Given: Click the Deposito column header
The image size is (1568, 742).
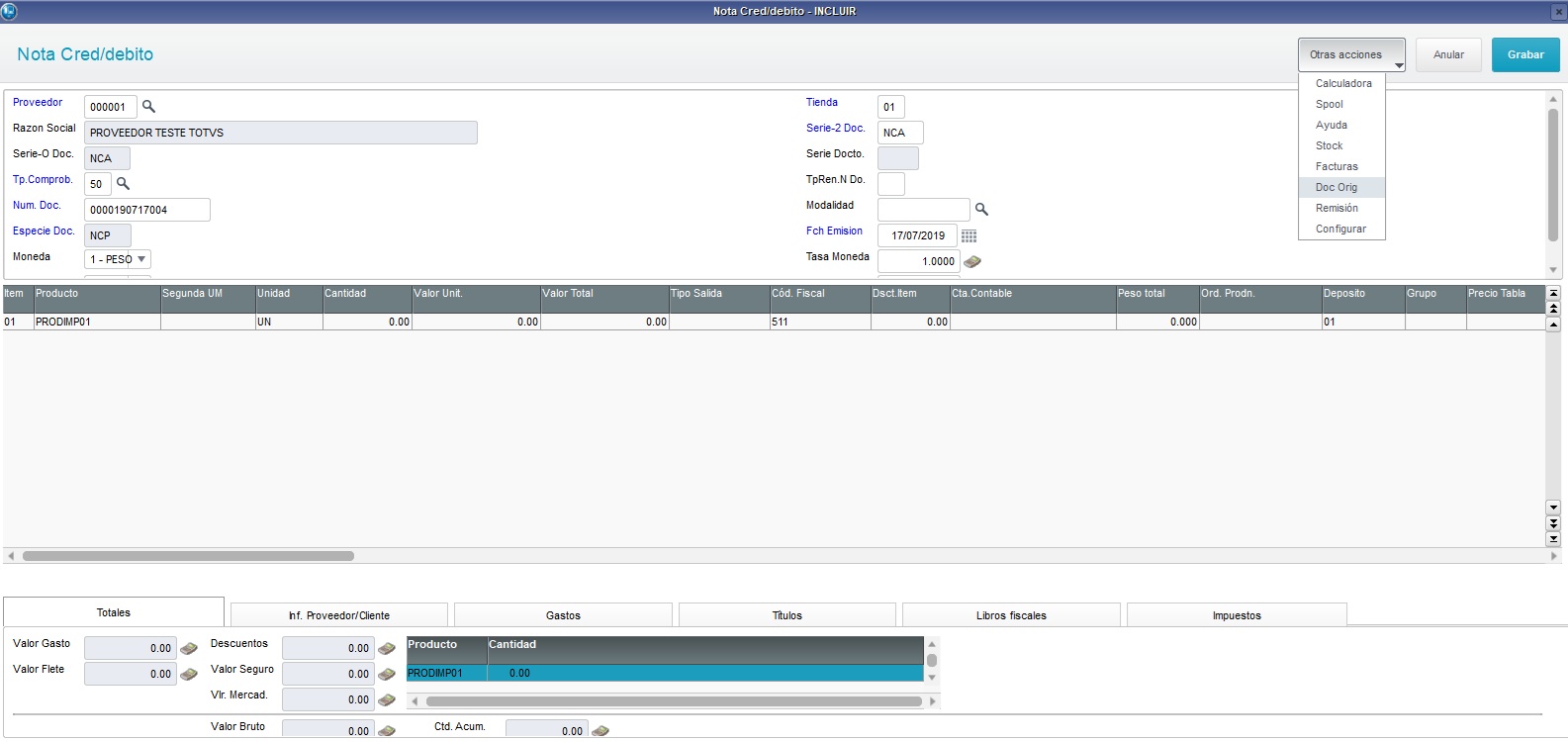Looking at the screenshot, I should click(1363, 300).
